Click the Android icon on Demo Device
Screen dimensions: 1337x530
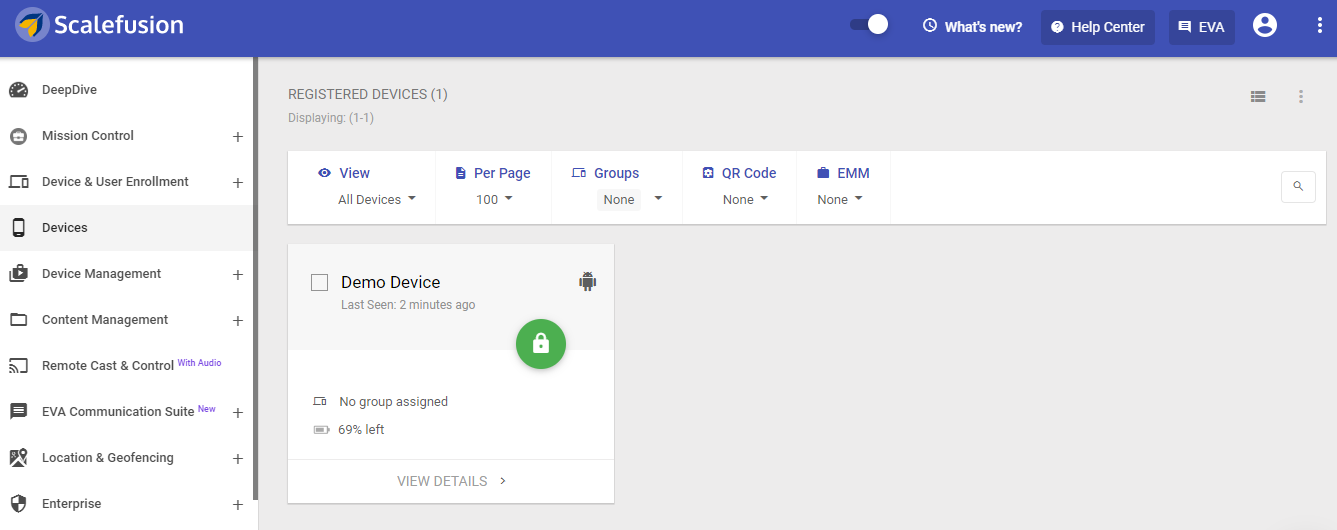tap(587, 281)
